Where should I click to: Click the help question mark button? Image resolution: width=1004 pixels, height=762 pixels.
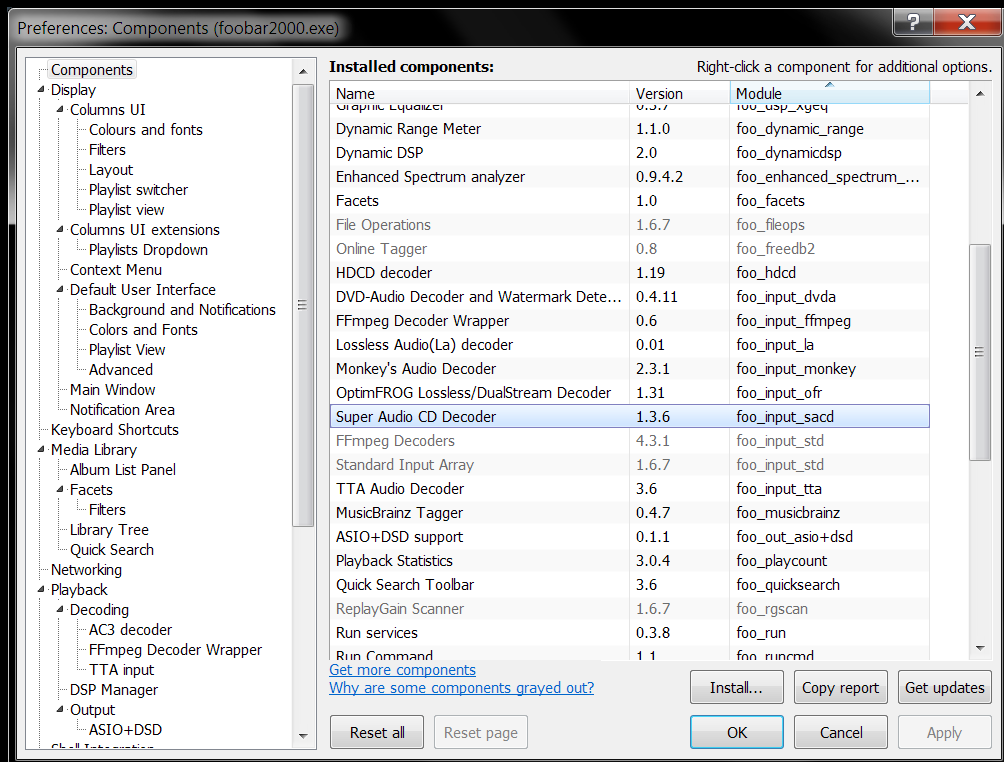click(915, 20)
